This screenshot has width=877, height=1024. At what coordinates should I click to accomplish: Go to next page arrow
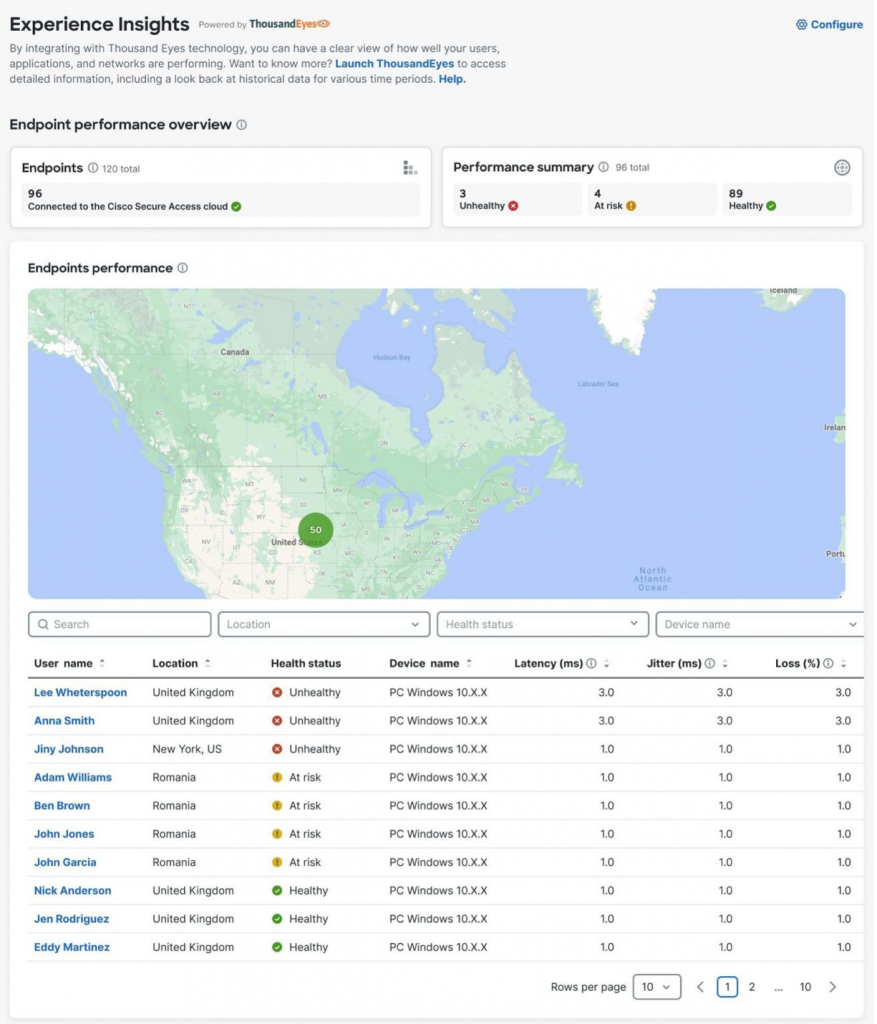point(833,987)
